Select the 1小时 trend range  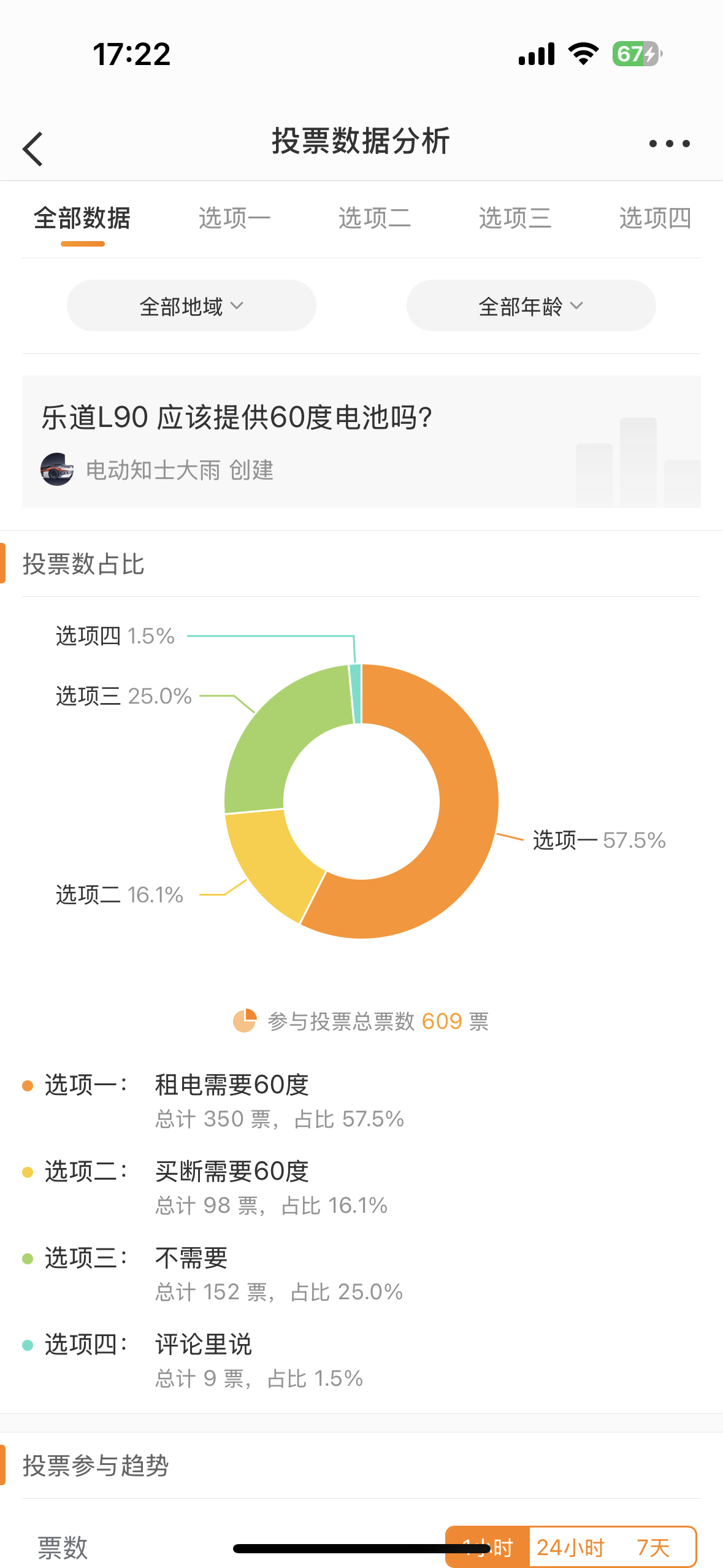(x=488, y=1547)
